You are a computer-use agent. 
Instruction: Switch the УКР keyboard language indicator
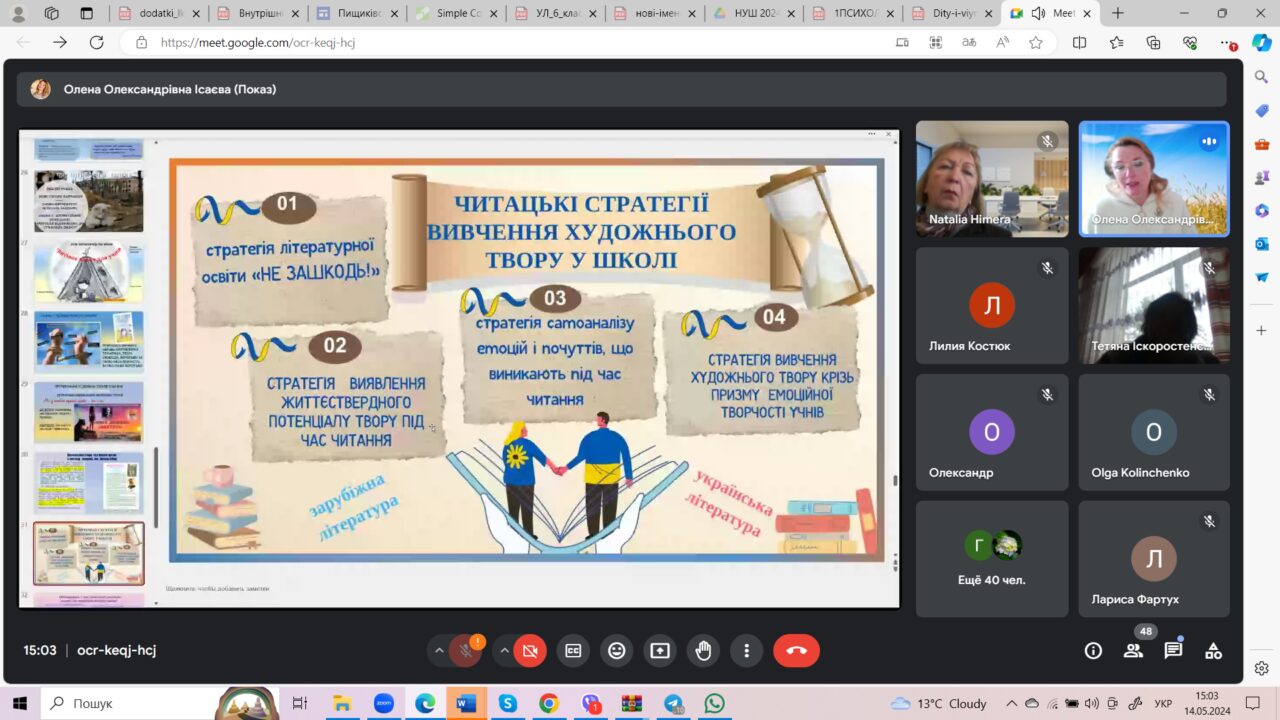[x=1164, y=703]
